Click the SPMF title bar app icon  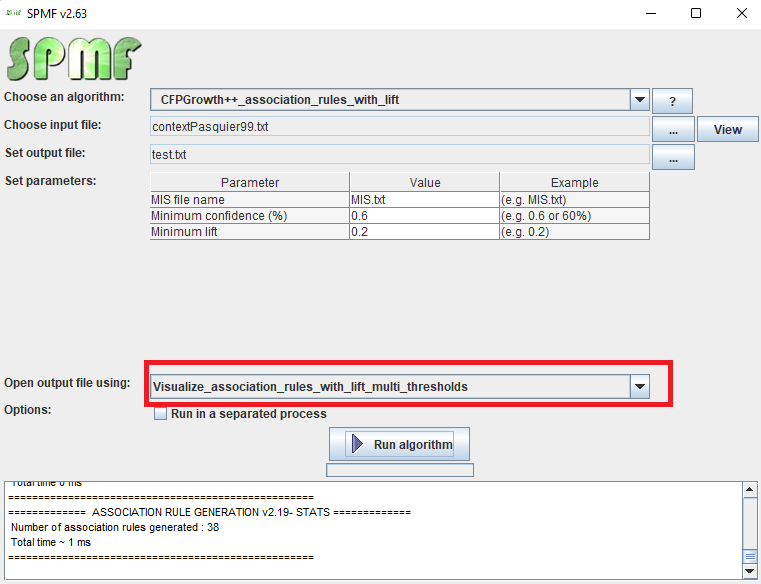(13, 13)
